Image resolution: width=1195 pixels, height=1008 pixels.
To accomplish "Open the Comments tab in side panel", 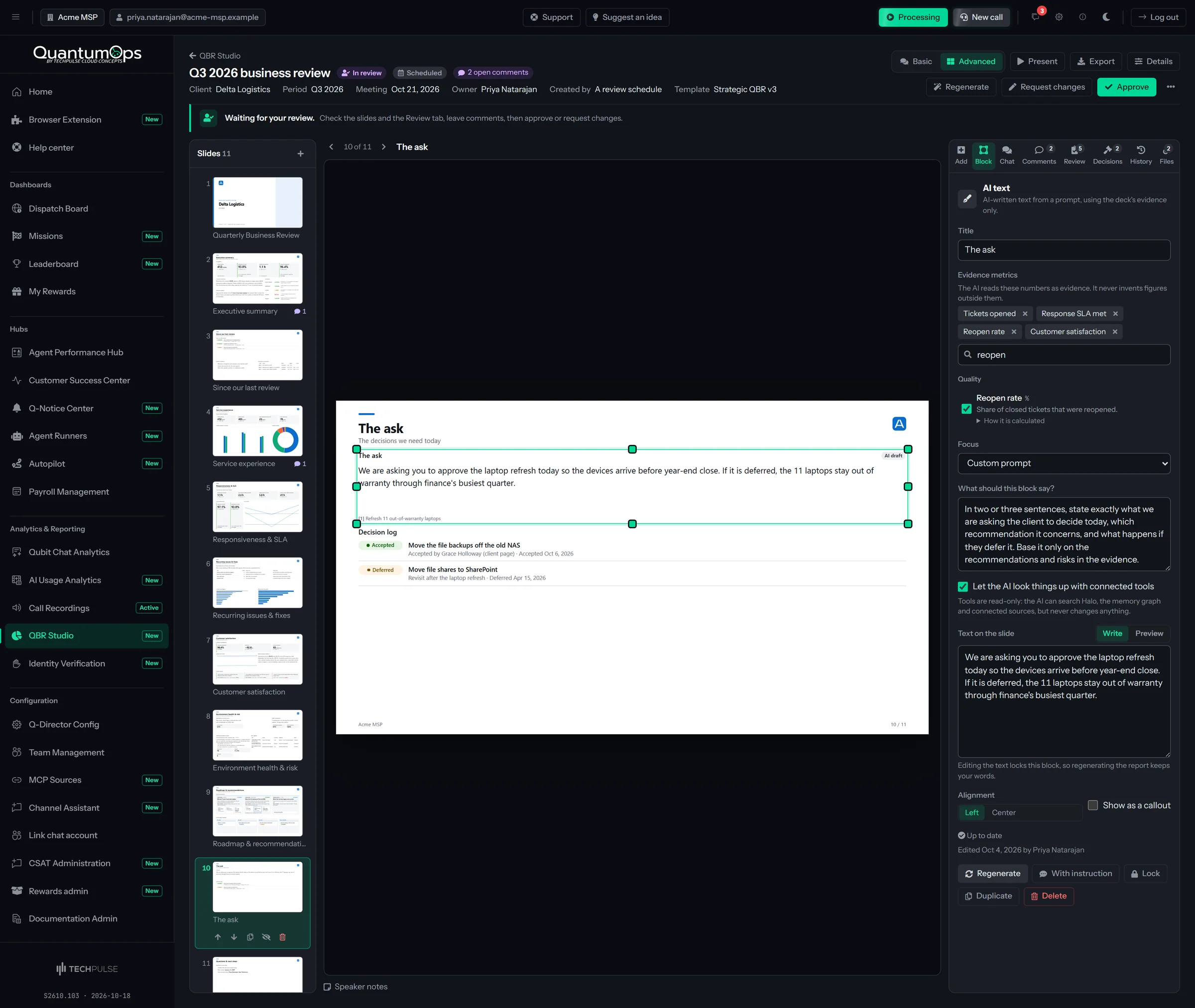I will pyautogui.click(x=1039, y=155).
